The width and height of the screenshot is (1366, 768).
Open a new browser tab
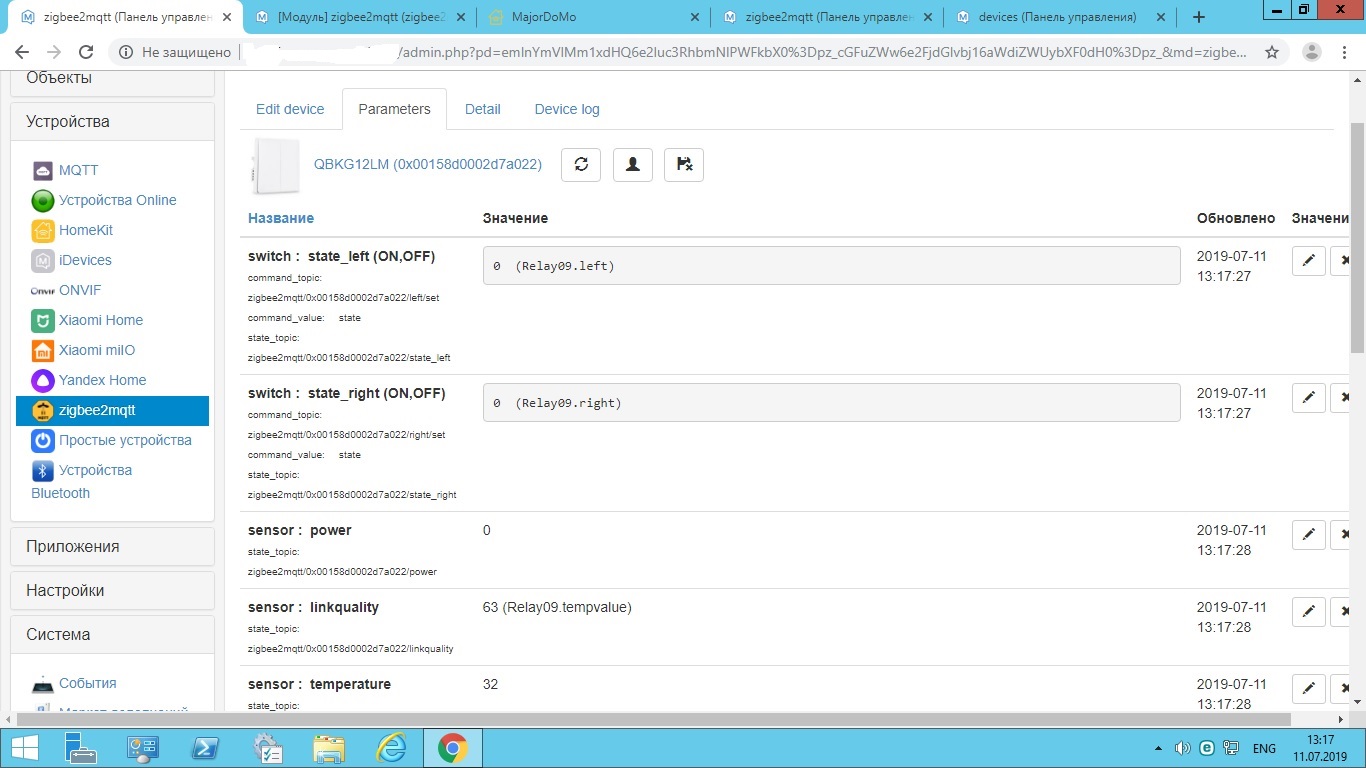[1199, 17]
